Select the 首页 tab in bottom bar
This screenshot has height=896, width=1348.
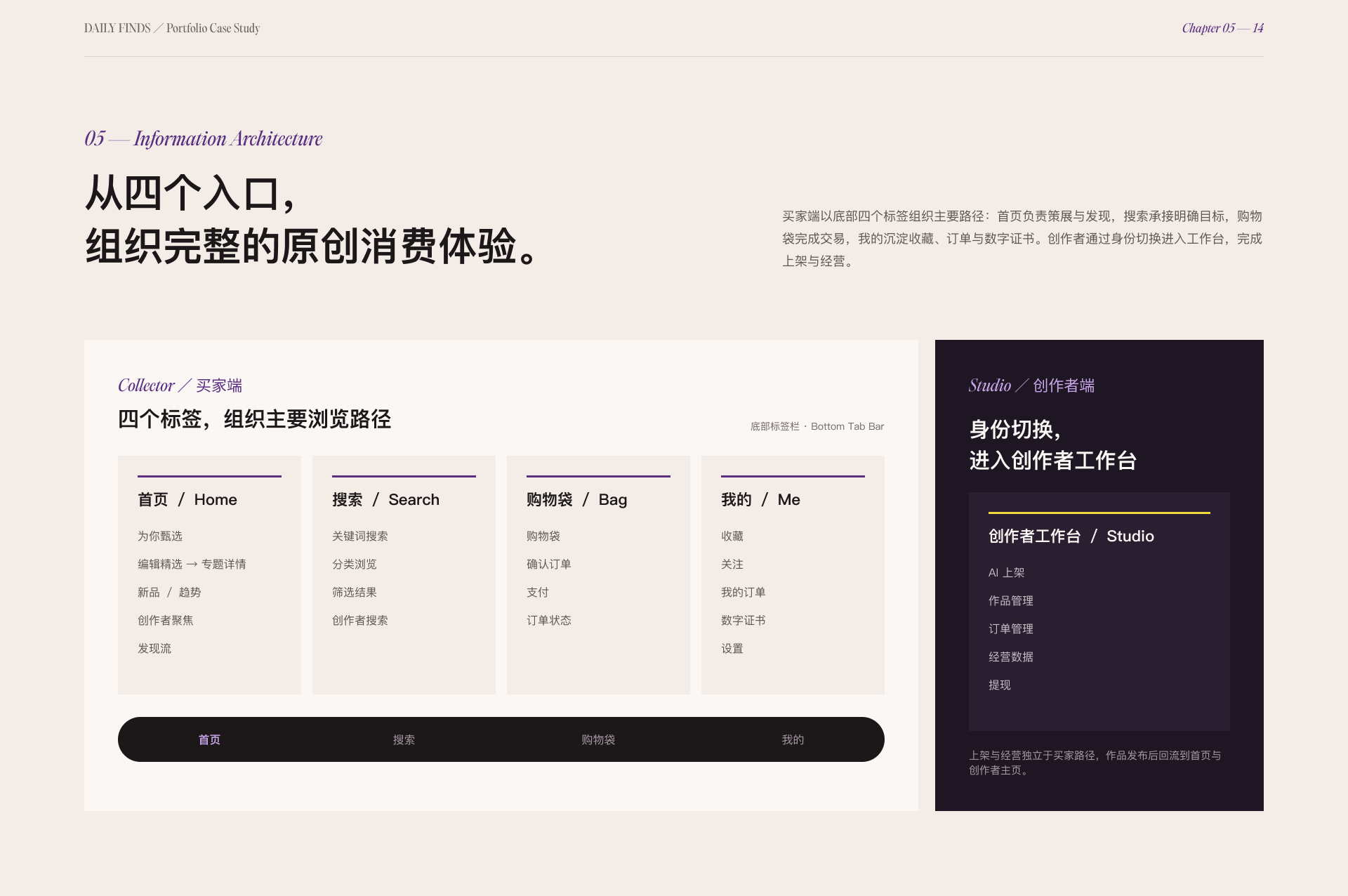click(209, 739)
